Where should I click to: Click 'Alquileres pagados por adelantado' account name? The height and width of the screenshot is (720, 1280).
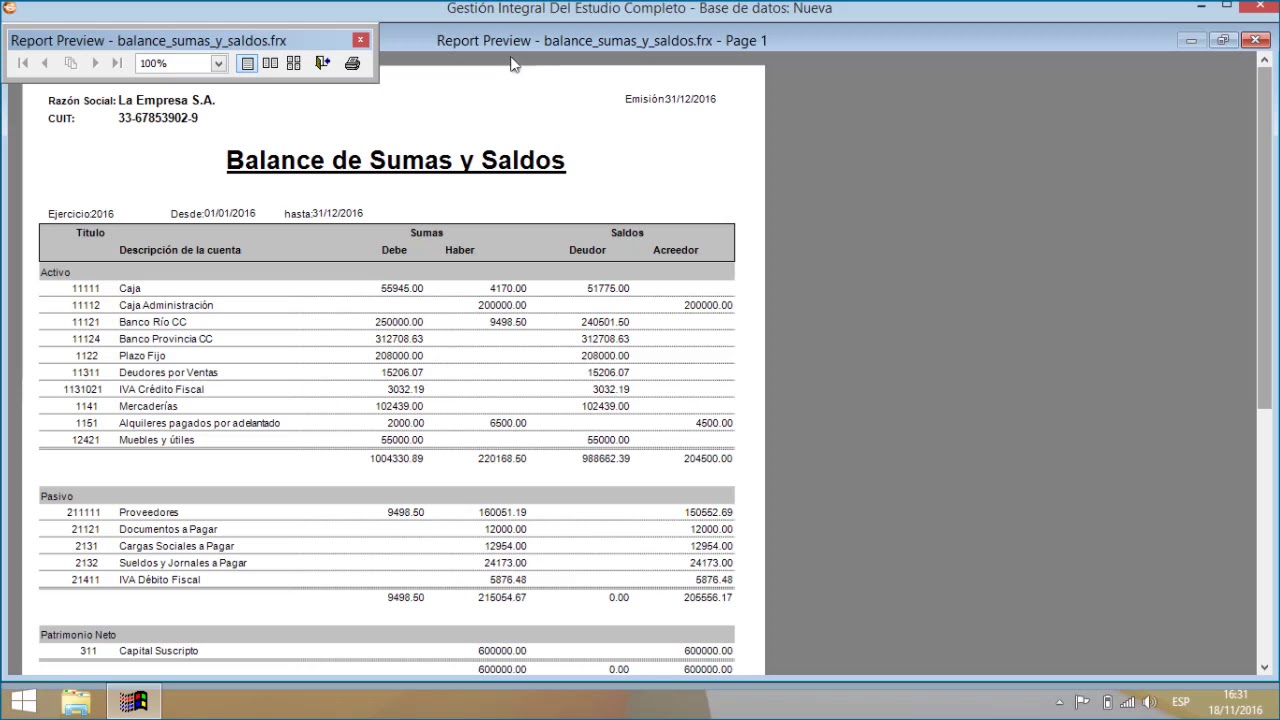tap(199, 423)
